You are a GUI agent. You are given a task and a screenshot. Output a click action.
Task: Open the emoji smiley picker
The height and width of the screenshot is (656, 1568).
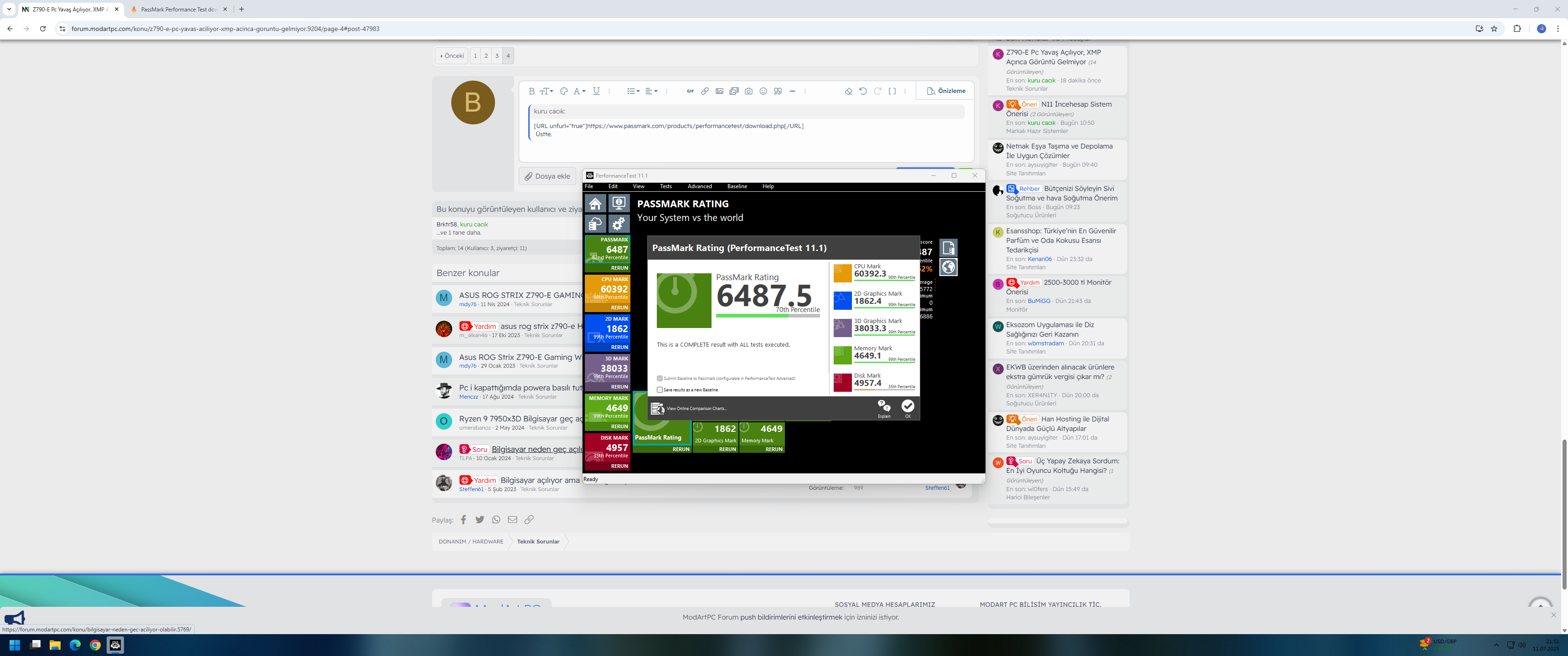pyautogui.click(x=763, y=91)
